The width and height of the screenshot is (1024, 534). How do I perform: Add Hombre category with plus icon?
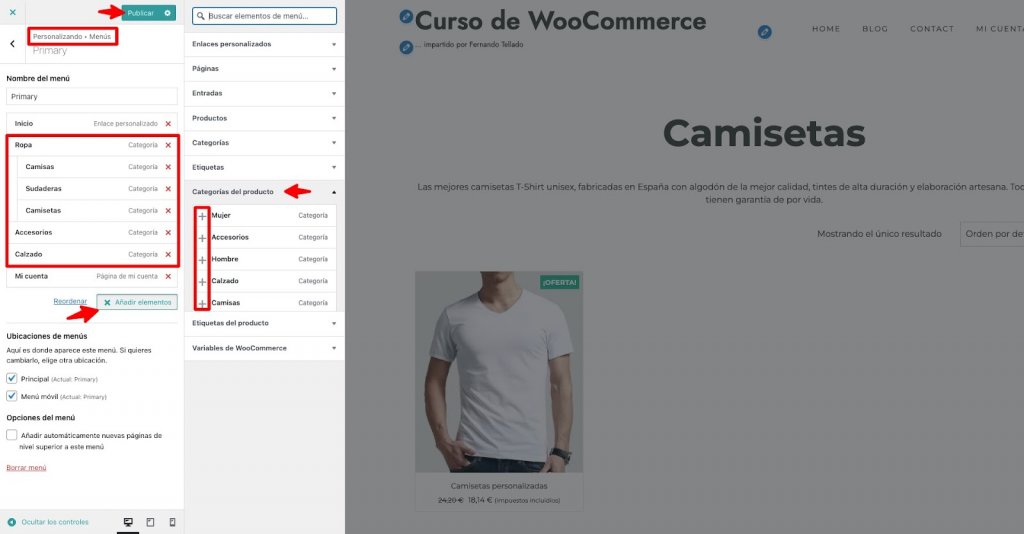point(202,260)
